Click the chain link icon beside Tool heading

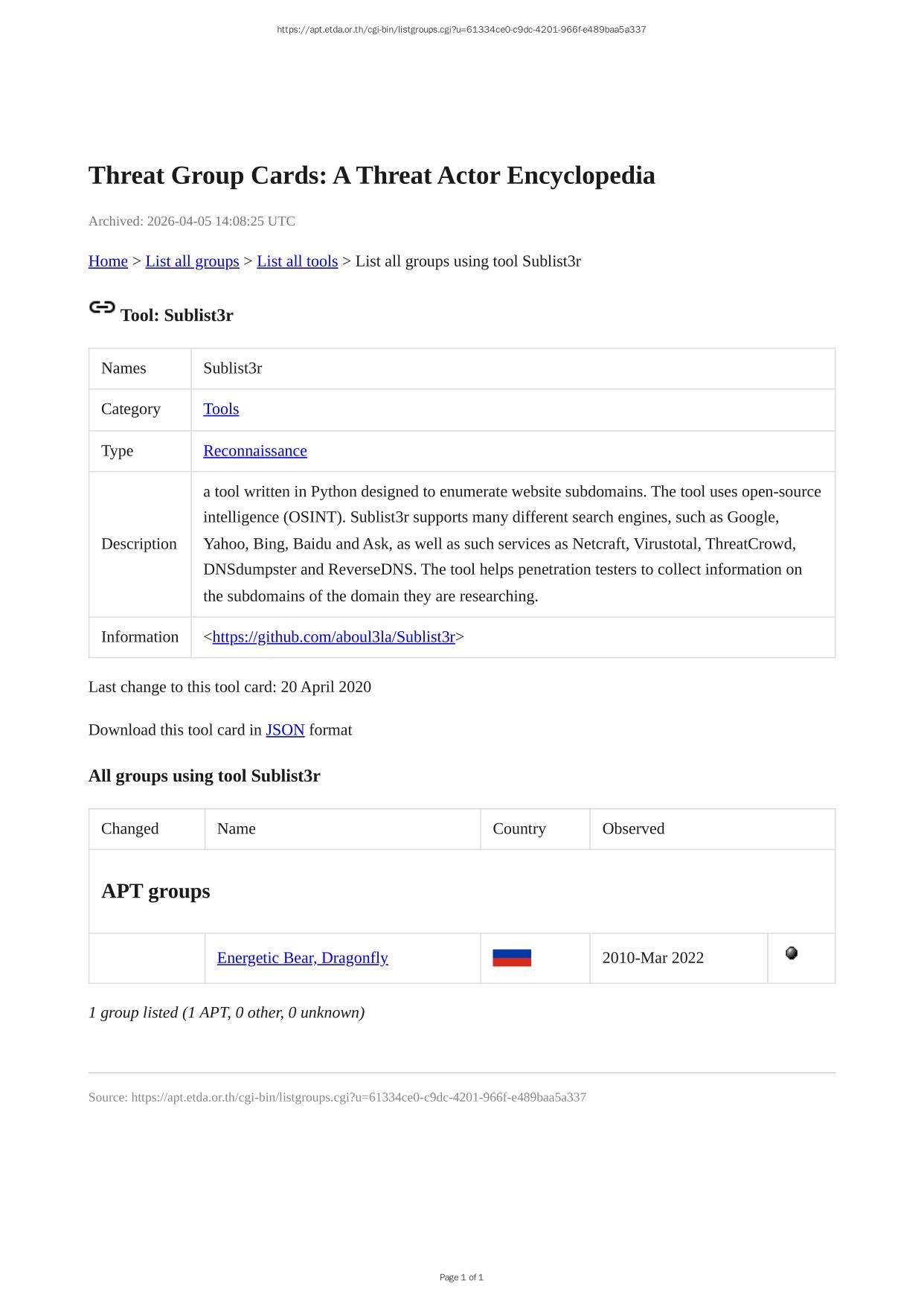click(102, 307)
